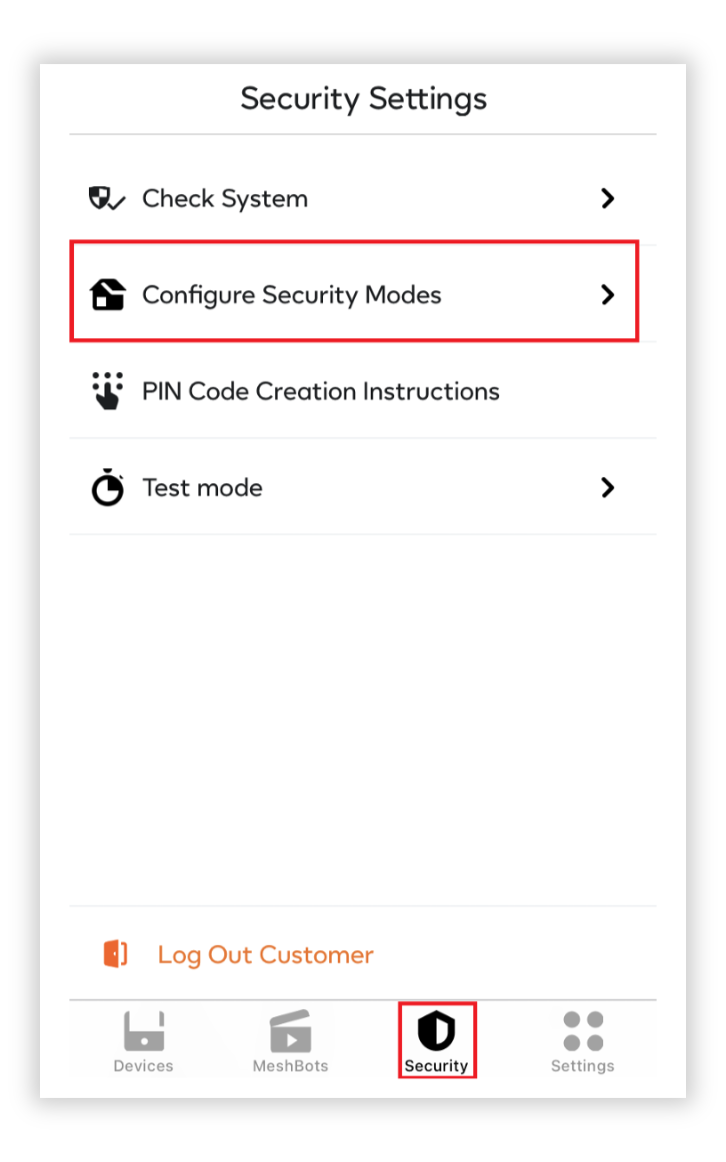
Task: Select the Security tab label
Action: point(436,1066)
